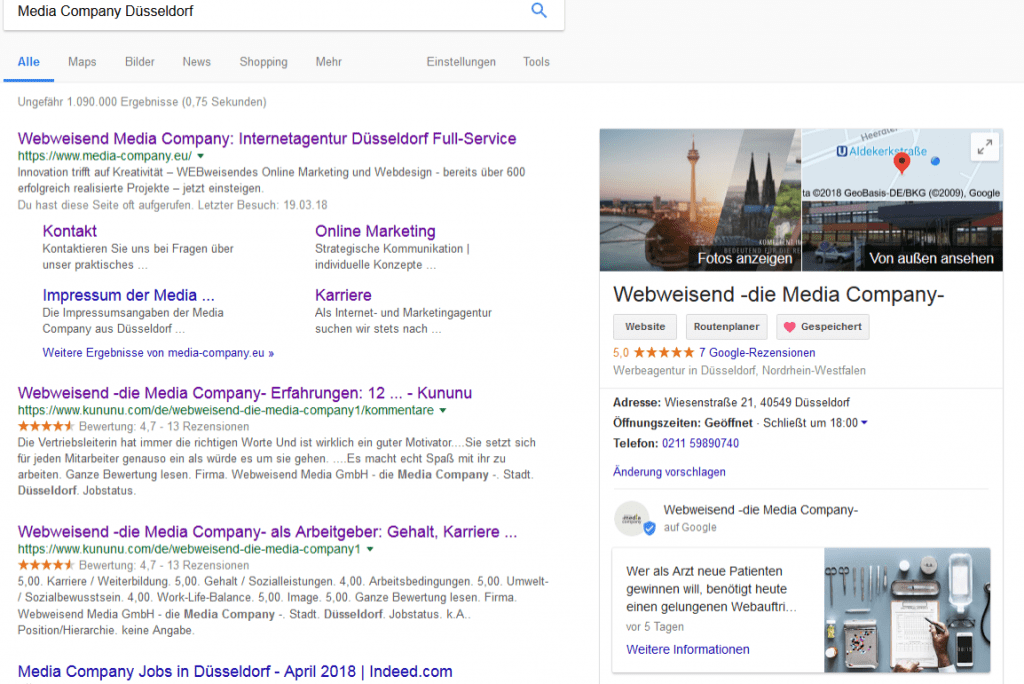
Task: Click Von außen ansehen street view thumbnail
Action: [903, 236]
